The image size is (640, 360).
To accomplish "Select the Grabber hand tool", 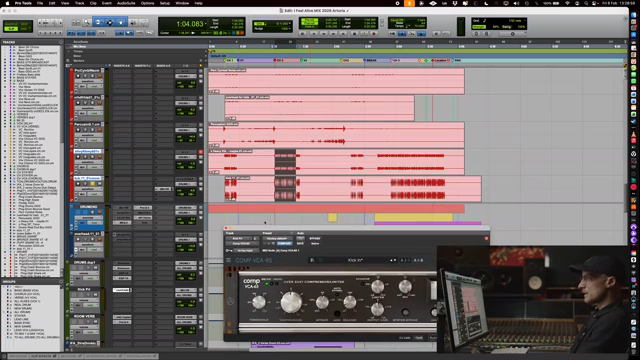I will coord(121,22).
